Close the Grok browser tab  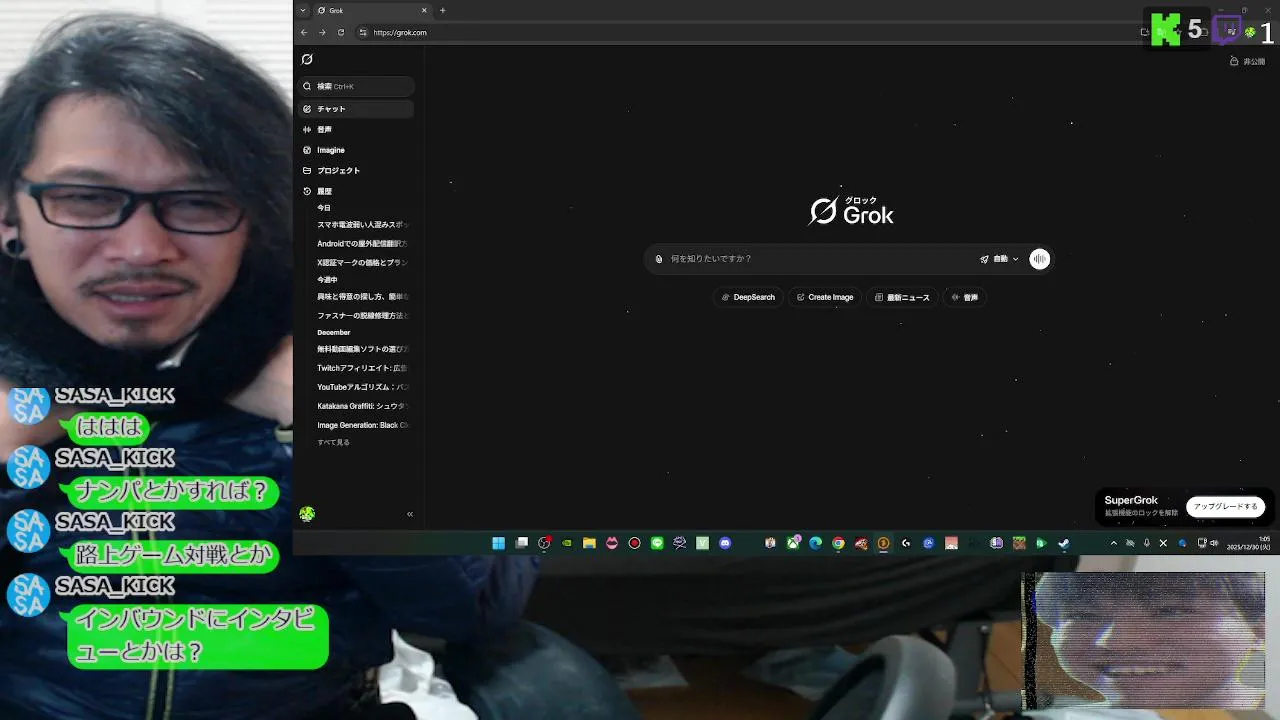(424, 10)
